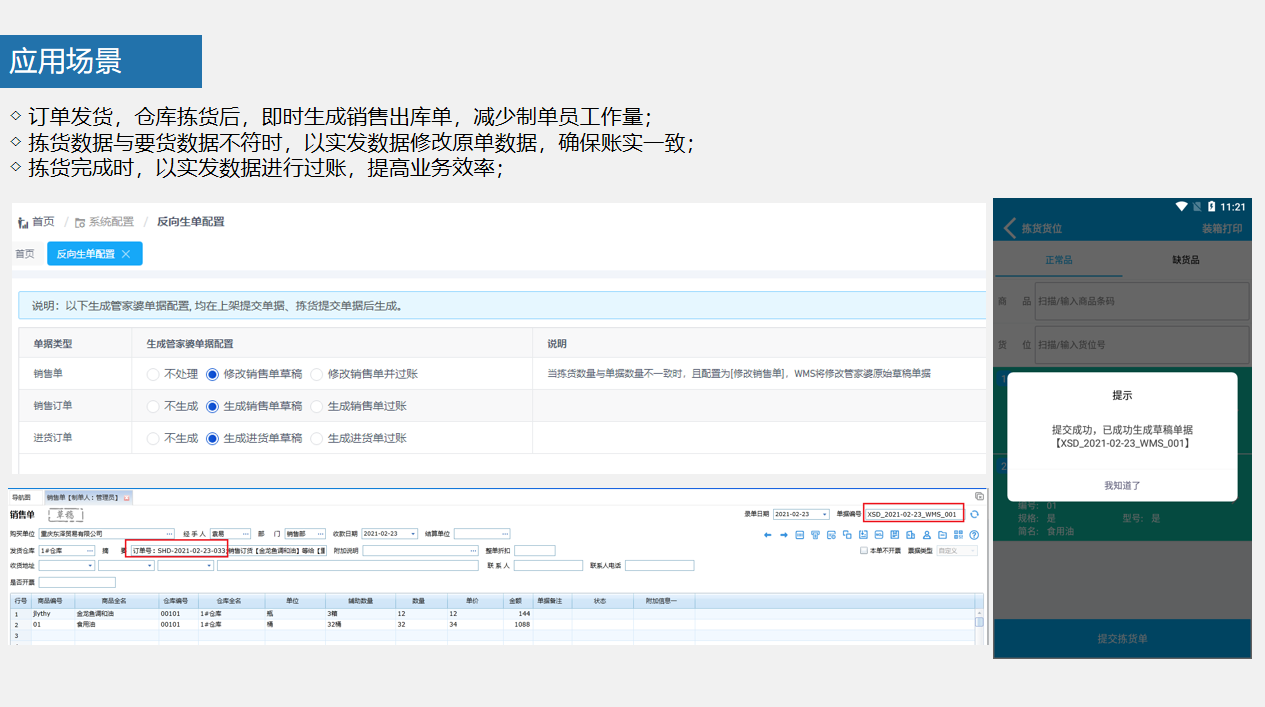This screenshot has height=707, width=1265.
Task: Go to previous record with left arrow
Action: click(x=768, y=535)
